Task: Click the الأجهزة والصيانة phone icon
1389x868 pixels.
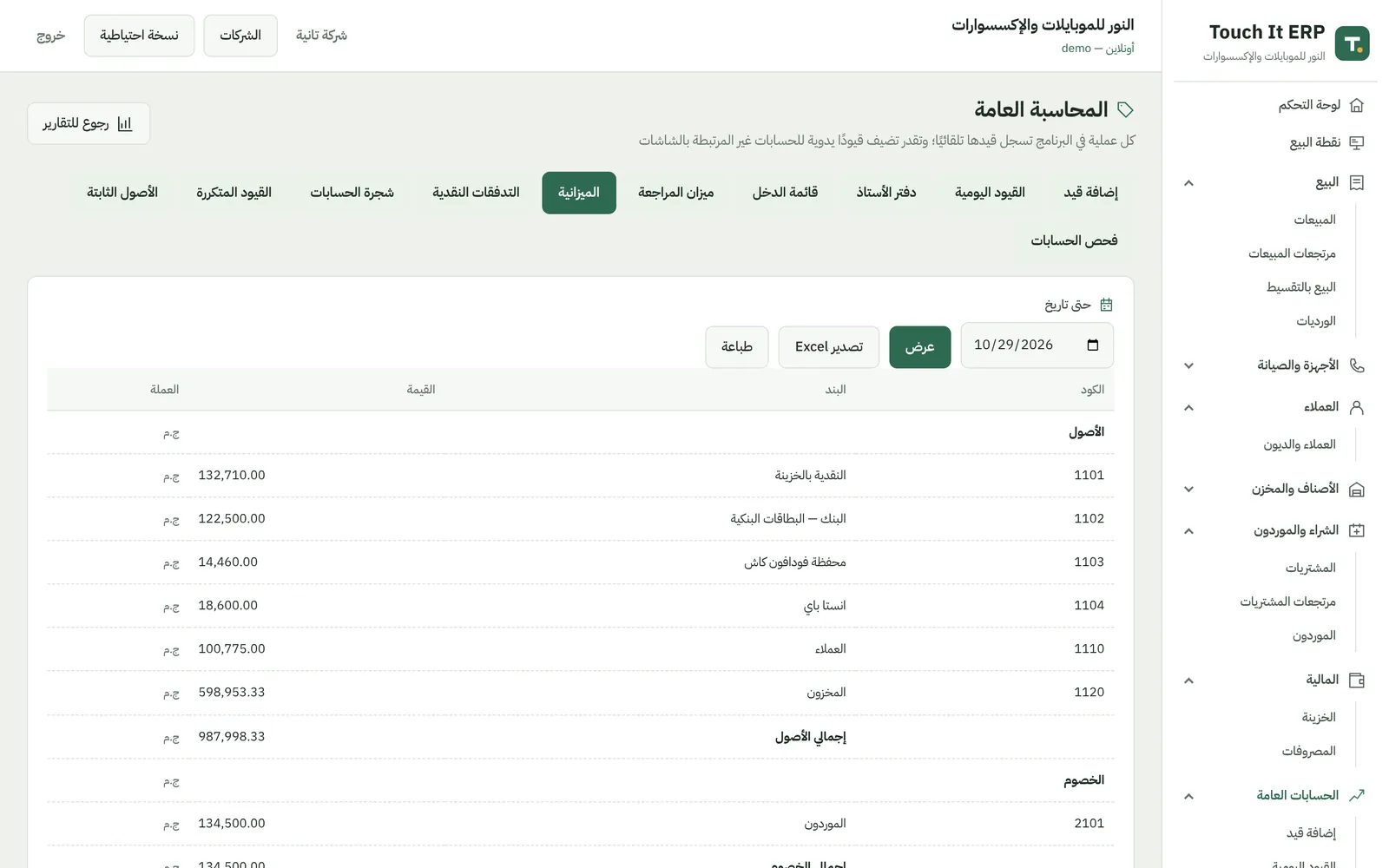Action: point(1357,365)
